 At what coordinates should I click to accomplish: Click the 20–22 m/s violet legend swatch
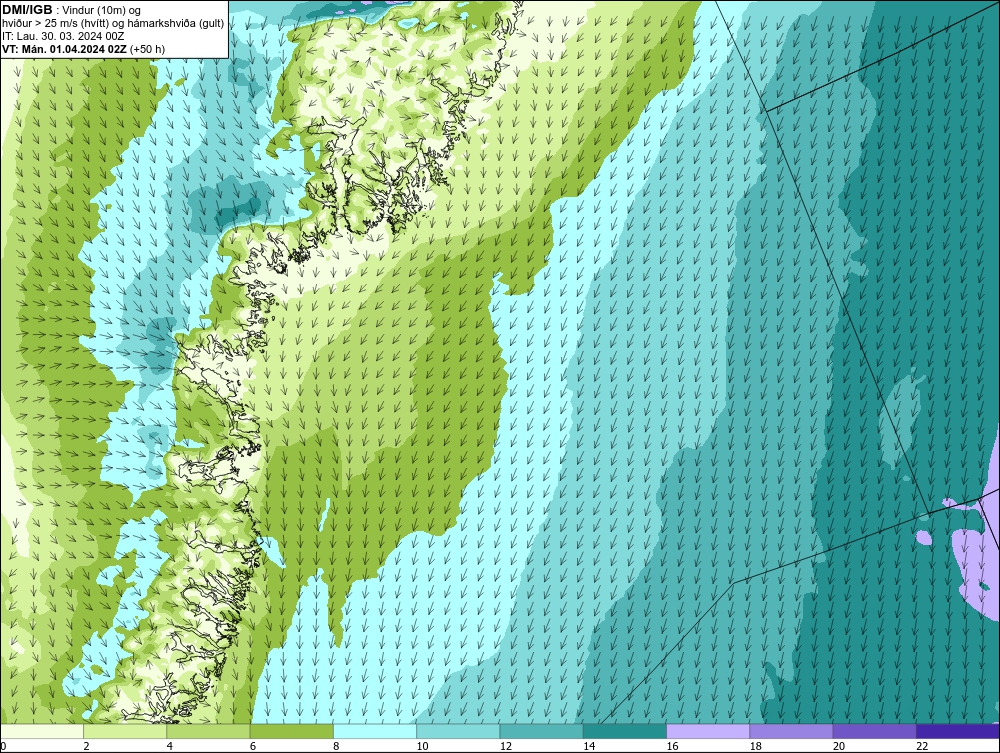click(x=874, y=731)
